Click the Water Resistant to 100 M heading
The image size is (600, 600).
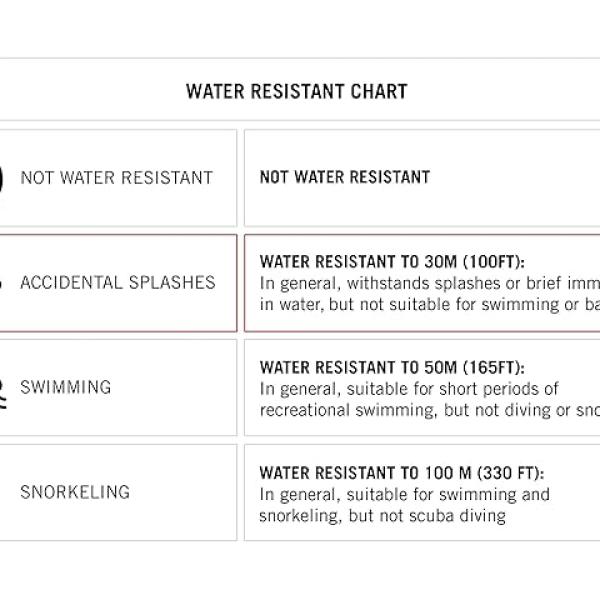(x=402, y=473)
